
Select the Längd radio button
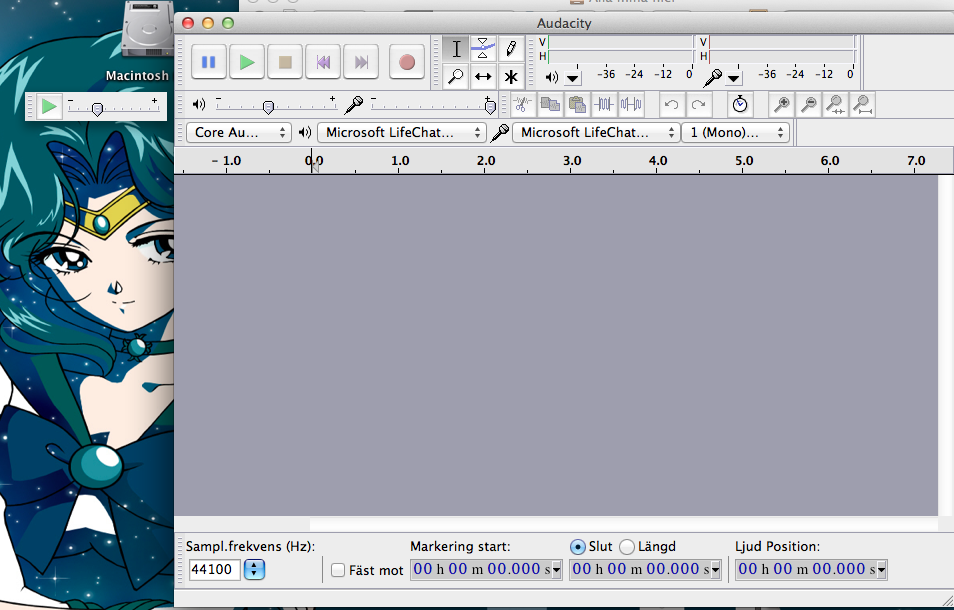[x=627, y=547]
